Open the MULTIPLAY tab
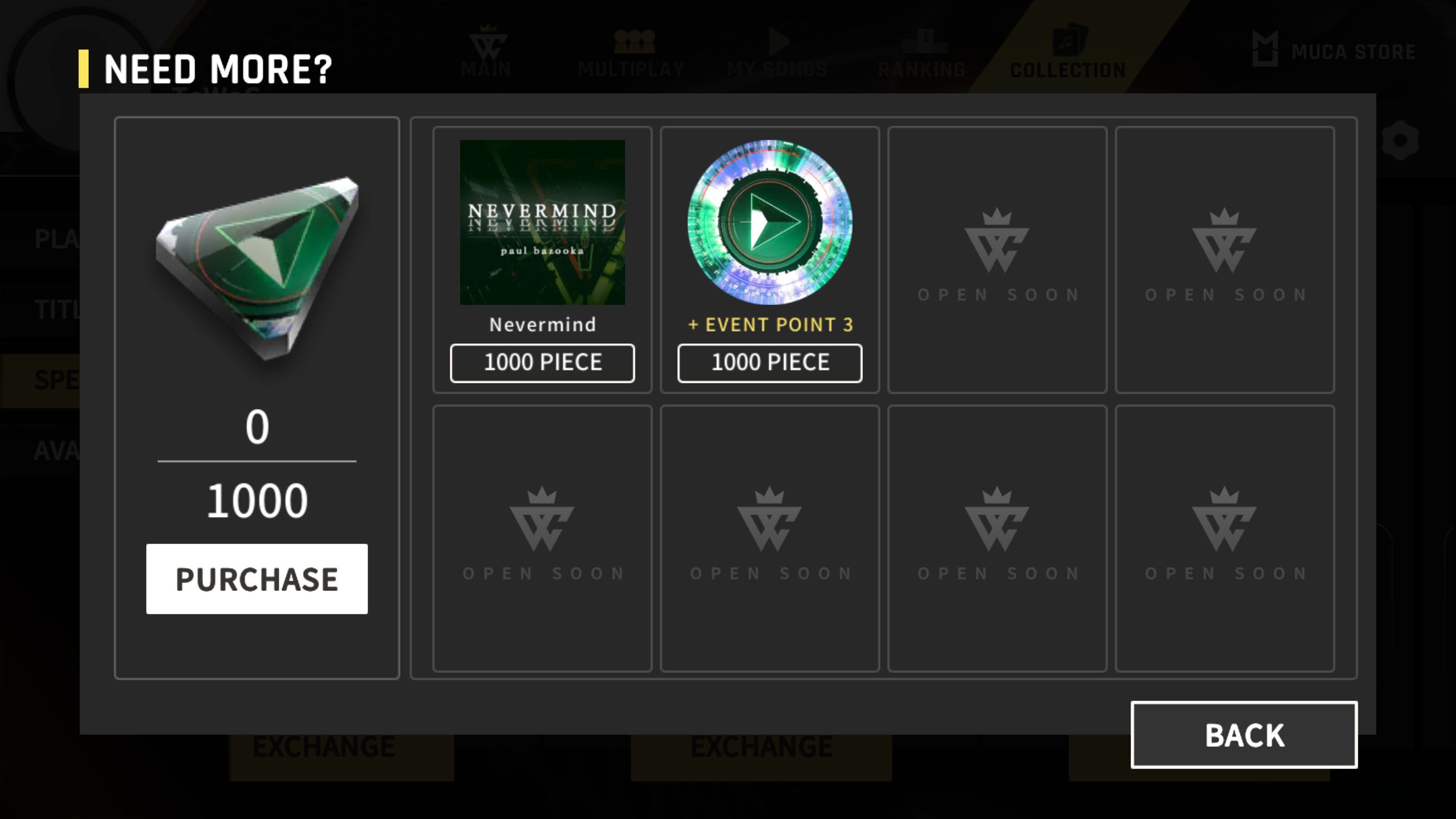 pyautogui.click(x=631, y=52)
